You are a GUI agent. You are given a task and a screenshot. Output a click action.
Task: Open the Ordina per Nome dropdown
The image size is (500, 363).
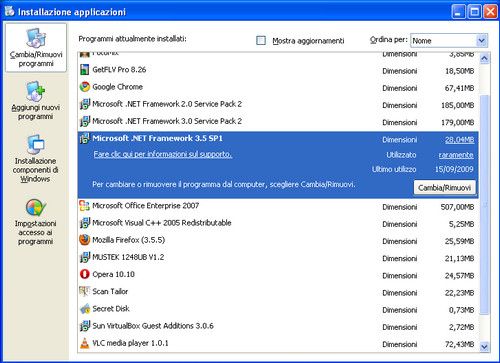(449, 41)
